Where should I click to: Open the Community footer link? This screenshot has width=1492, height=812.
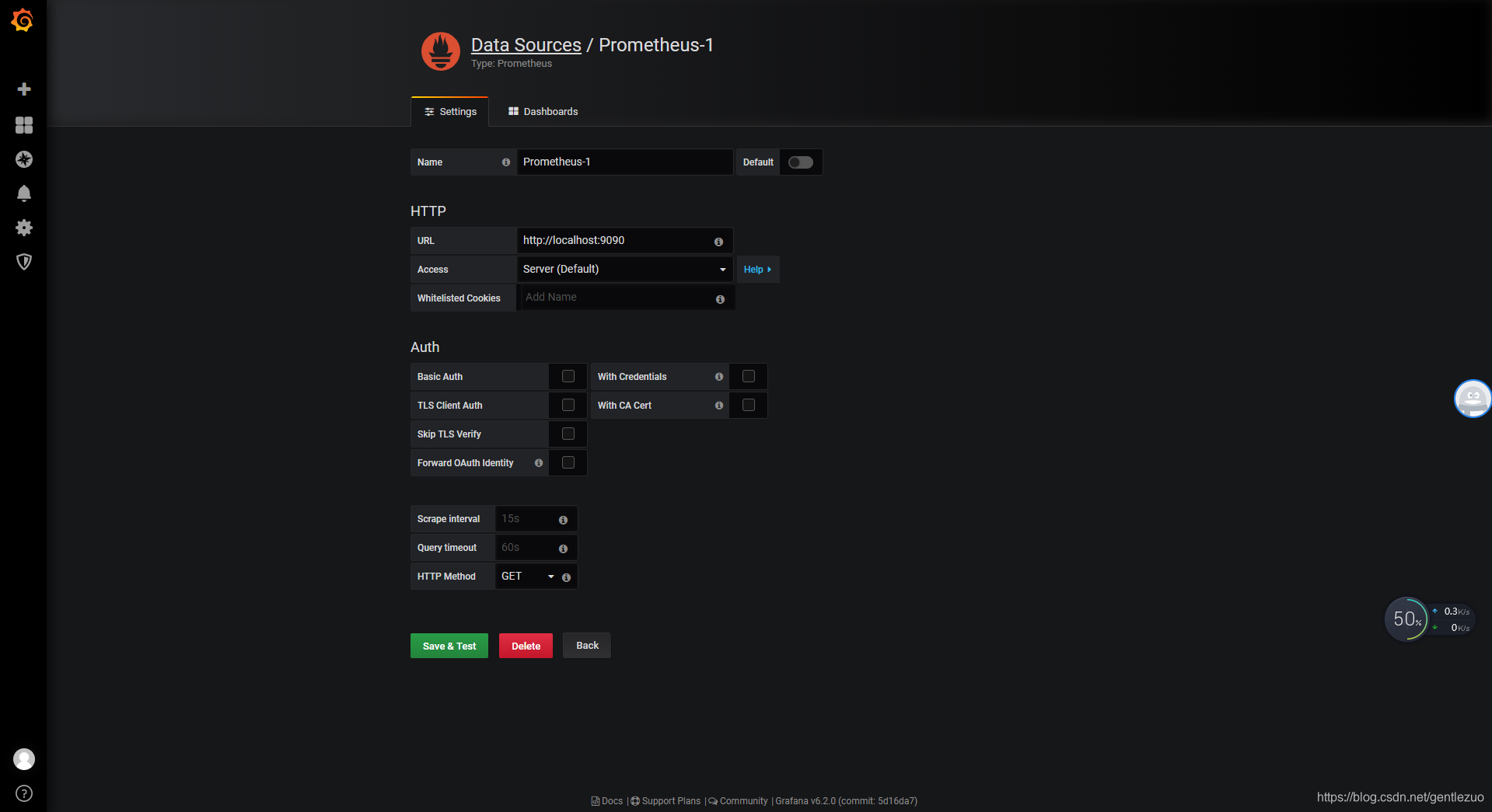[738, 801]
